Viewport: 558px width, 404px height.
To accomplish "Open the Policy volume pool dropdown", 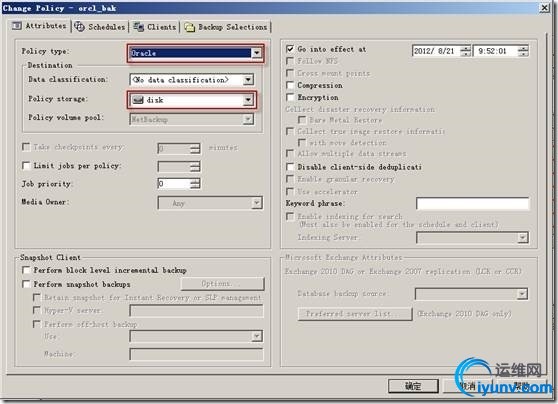I will tap(248, 120).
